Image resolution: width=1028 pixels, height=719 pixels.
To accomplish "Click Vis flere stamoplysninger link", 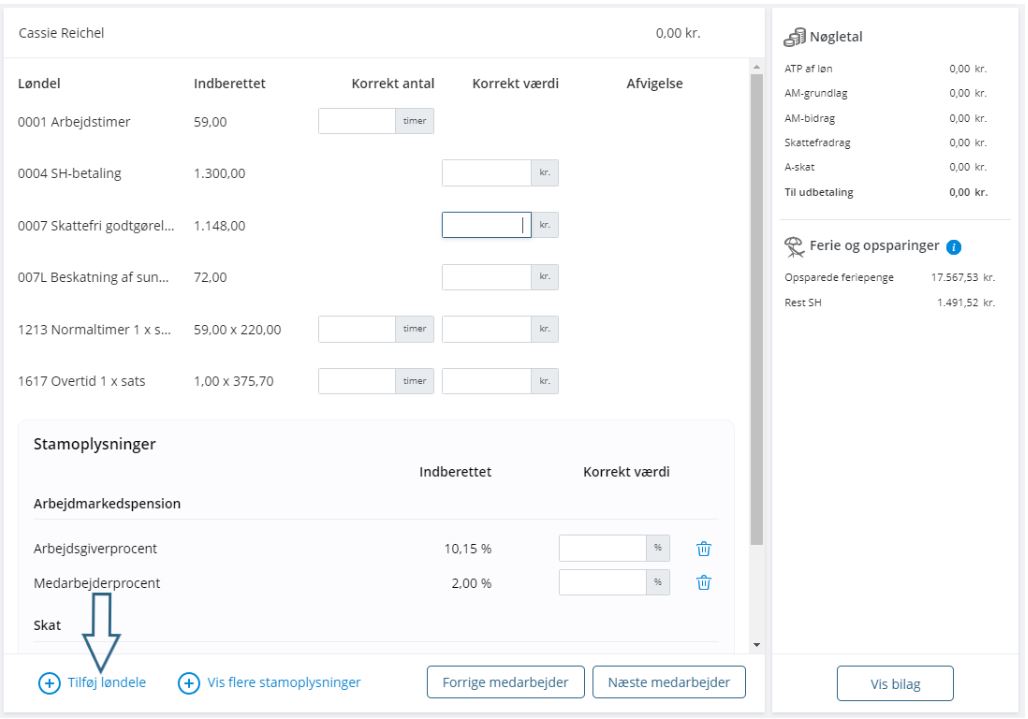I will pos(283,683).
